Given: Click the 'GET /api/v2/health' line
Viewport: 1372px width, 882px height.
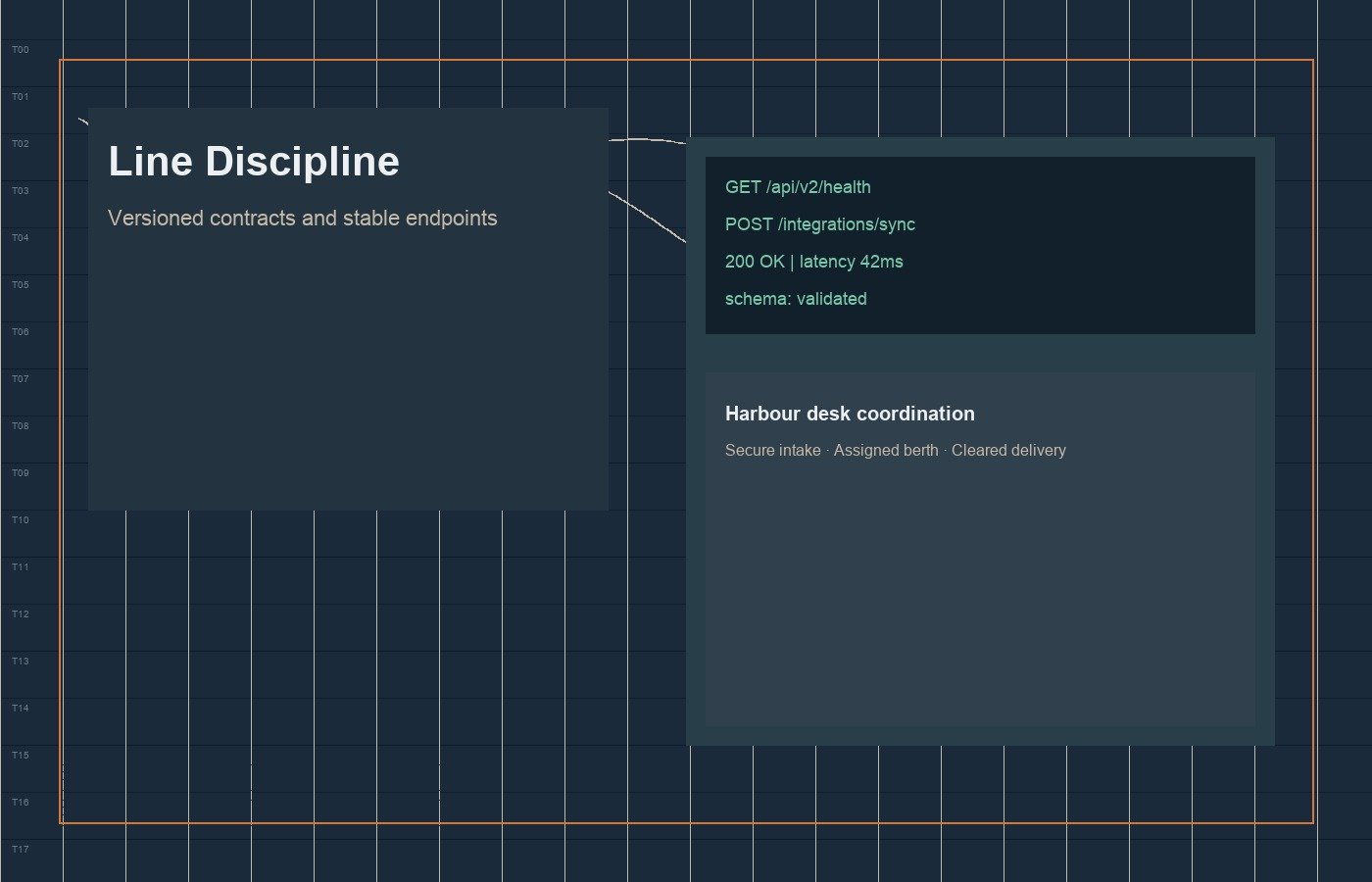Looking at the screenshot, I should pyautogui.click(x=798, y=187).
